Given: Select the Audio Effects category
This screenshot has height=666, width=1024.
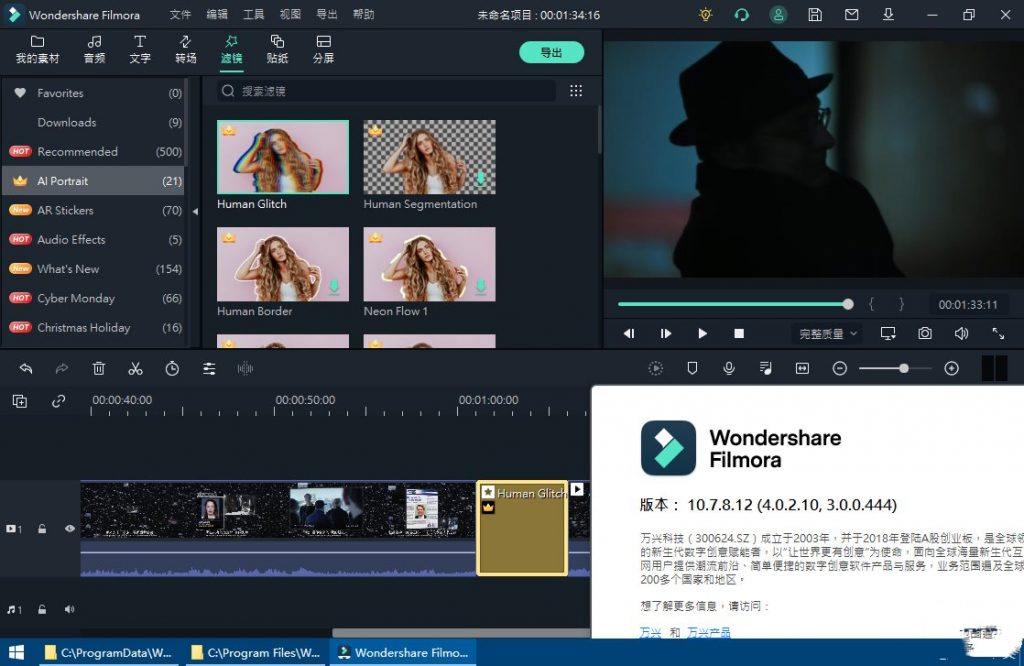Looking at the screenshot, I should tap(95, 240).
